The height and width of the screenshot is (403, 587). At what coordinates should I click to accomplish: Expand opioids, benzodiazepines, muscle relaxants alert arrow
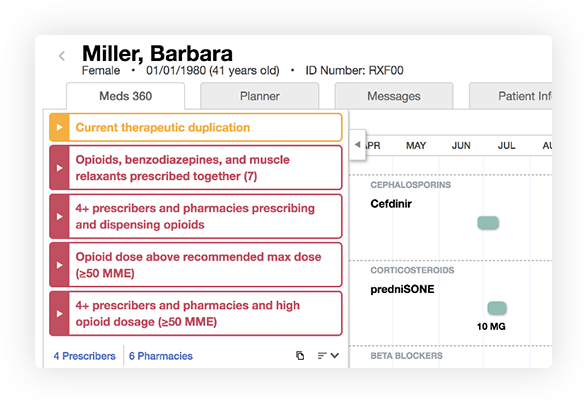coord(59,168)
